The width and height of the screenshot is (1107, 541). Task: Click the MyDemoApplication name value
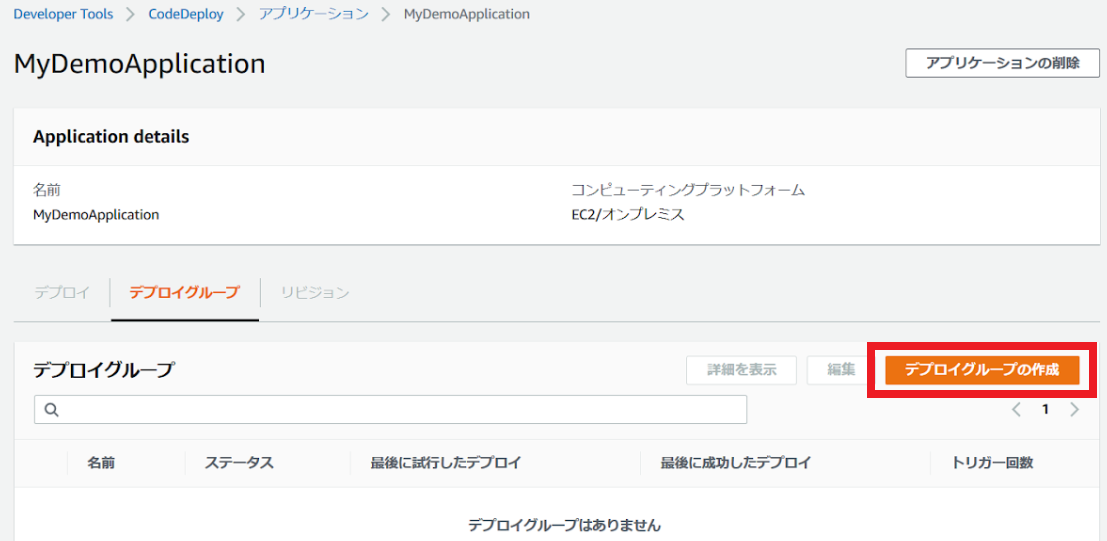click(x=96, y=215)
